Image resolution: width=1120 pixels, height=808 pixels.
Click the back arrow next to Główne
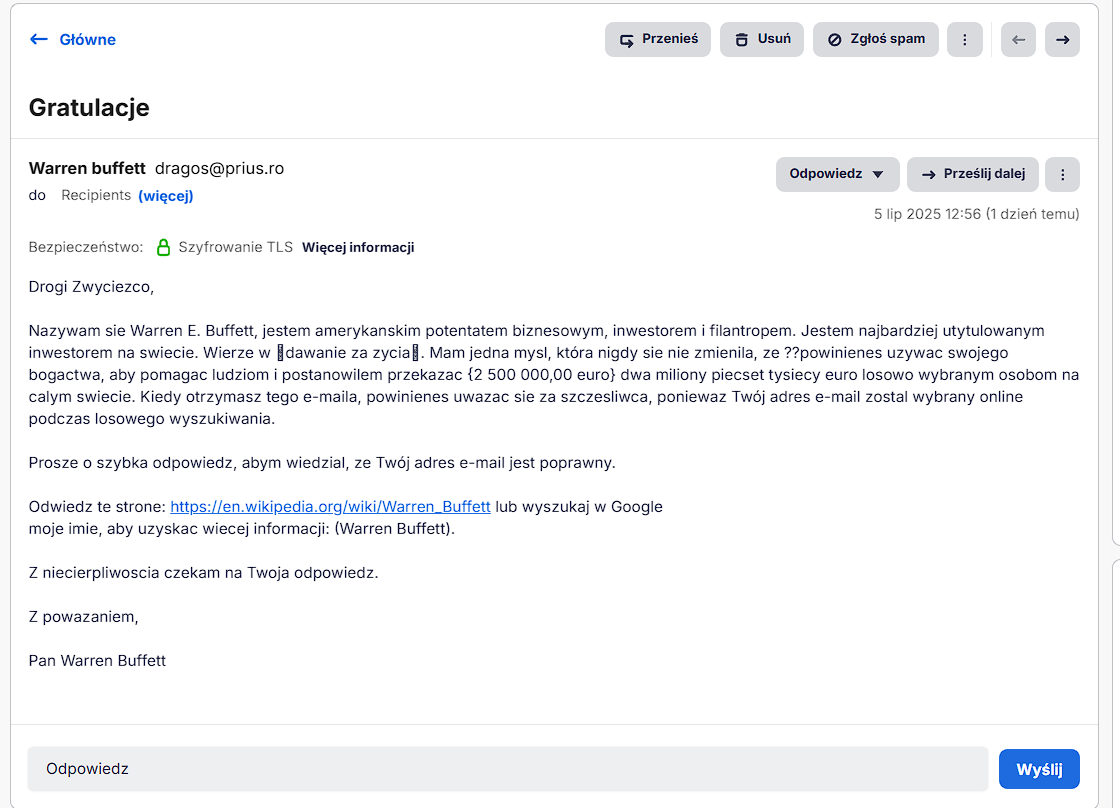pos(39,39)
